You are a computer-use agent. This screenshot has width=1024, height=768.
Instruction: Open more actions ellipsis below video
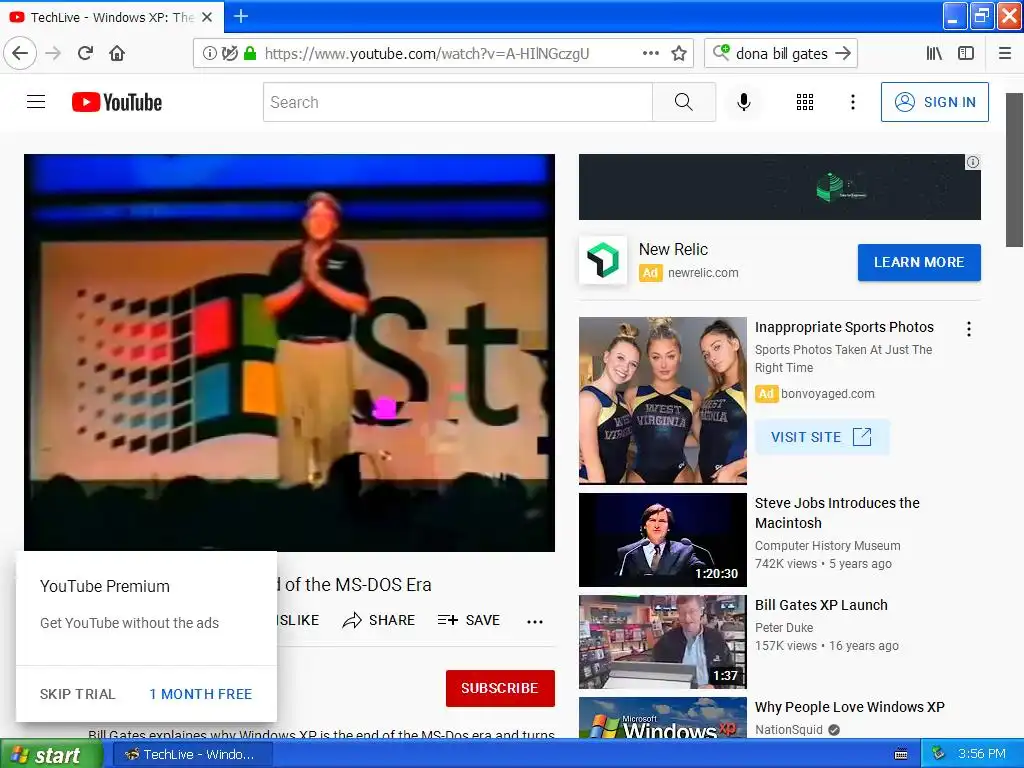coord(534,621)
